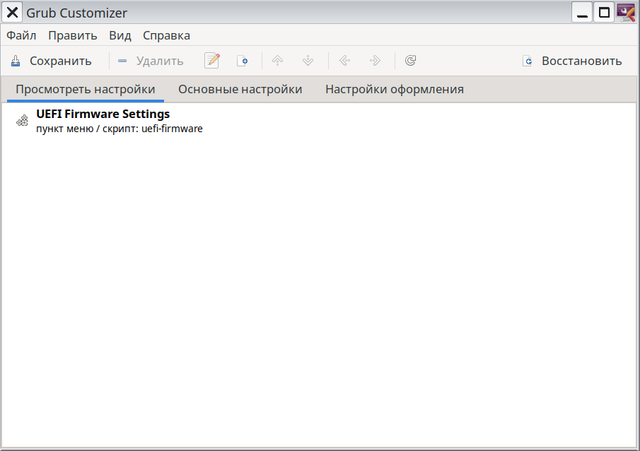Screen dimensions: 640x451
Task: Click the right arrow toolbar icon
Action: point(375,61)
